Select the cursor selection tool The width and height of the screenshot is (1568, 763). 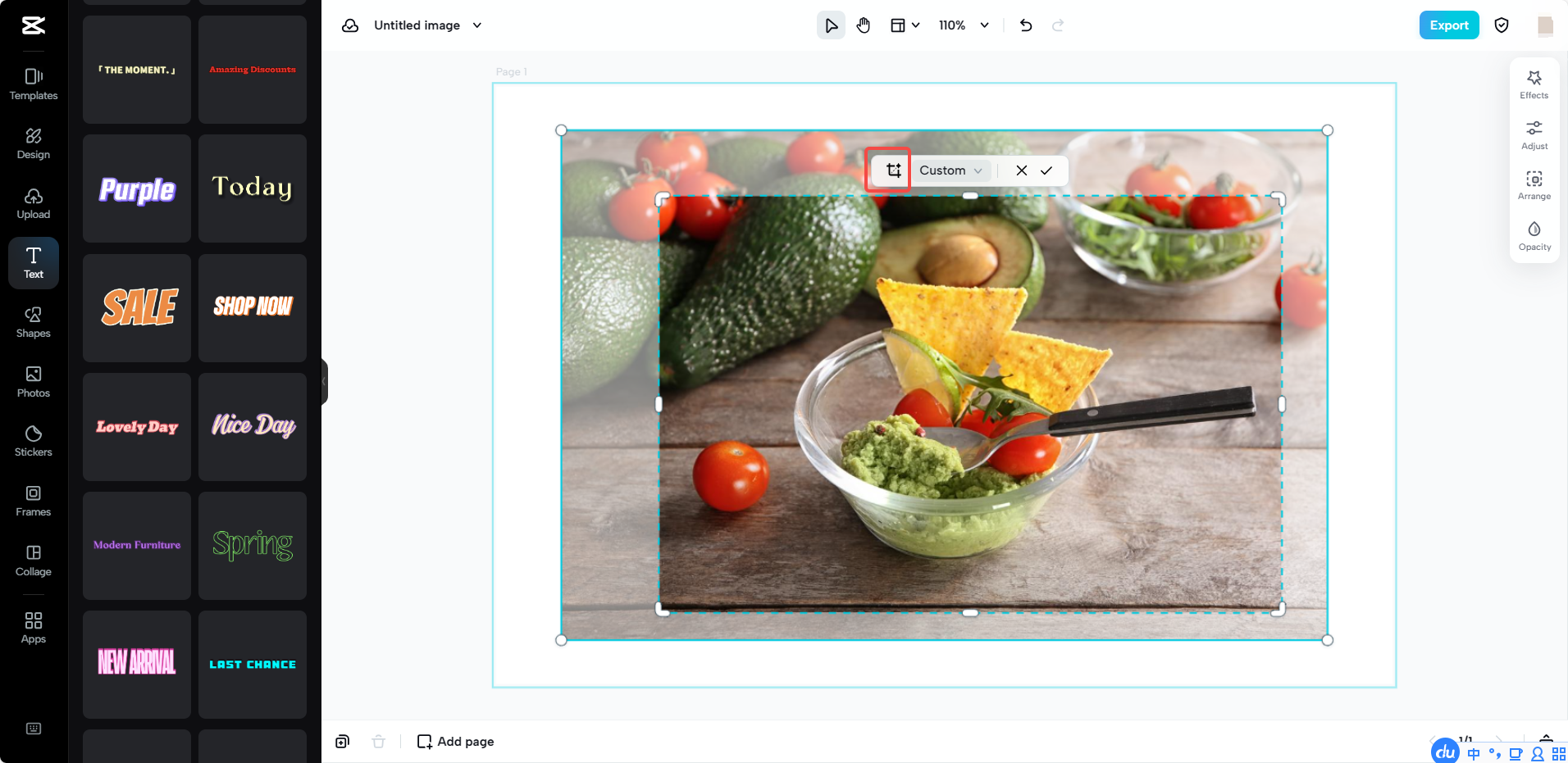830,25
